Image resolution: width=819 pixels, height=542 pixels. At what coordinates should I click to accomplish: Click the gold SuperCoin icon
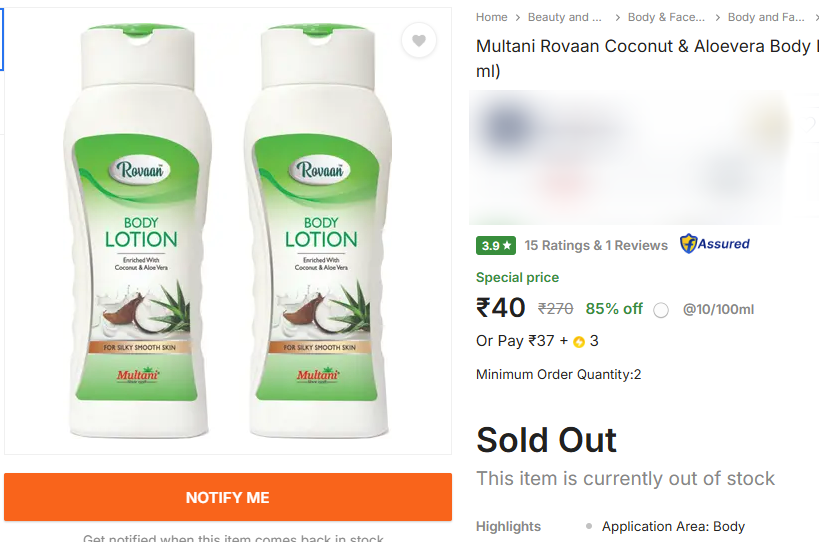tap(579, 342)
